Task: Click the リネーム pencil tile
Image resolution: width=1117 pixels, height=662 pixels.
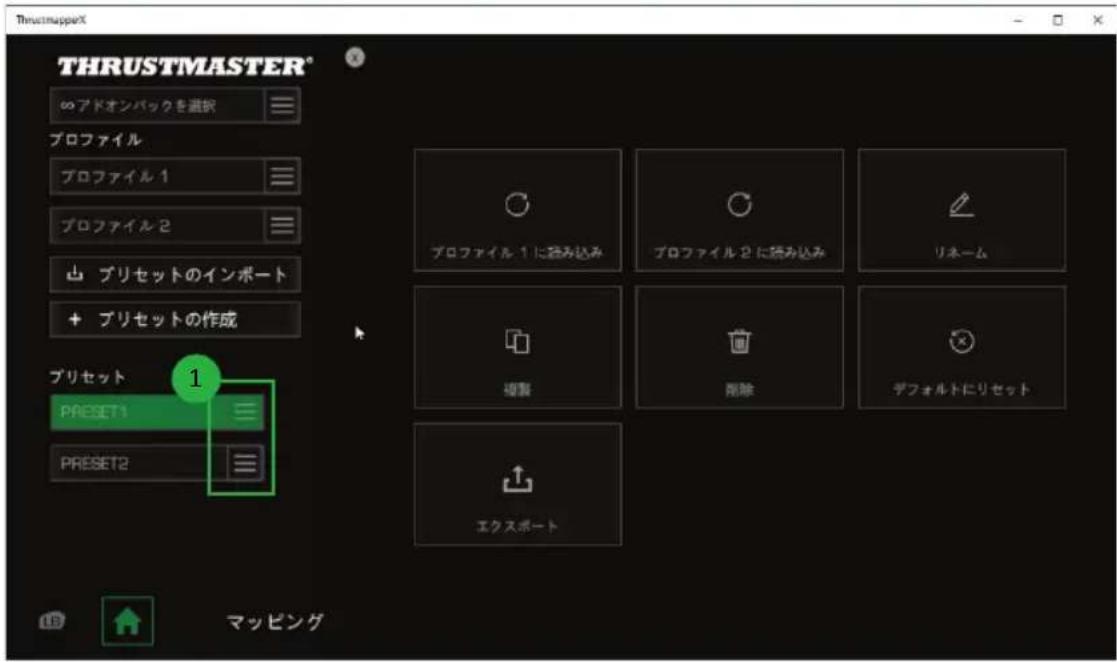Action: pyautogui.click(x=962, y=210)
